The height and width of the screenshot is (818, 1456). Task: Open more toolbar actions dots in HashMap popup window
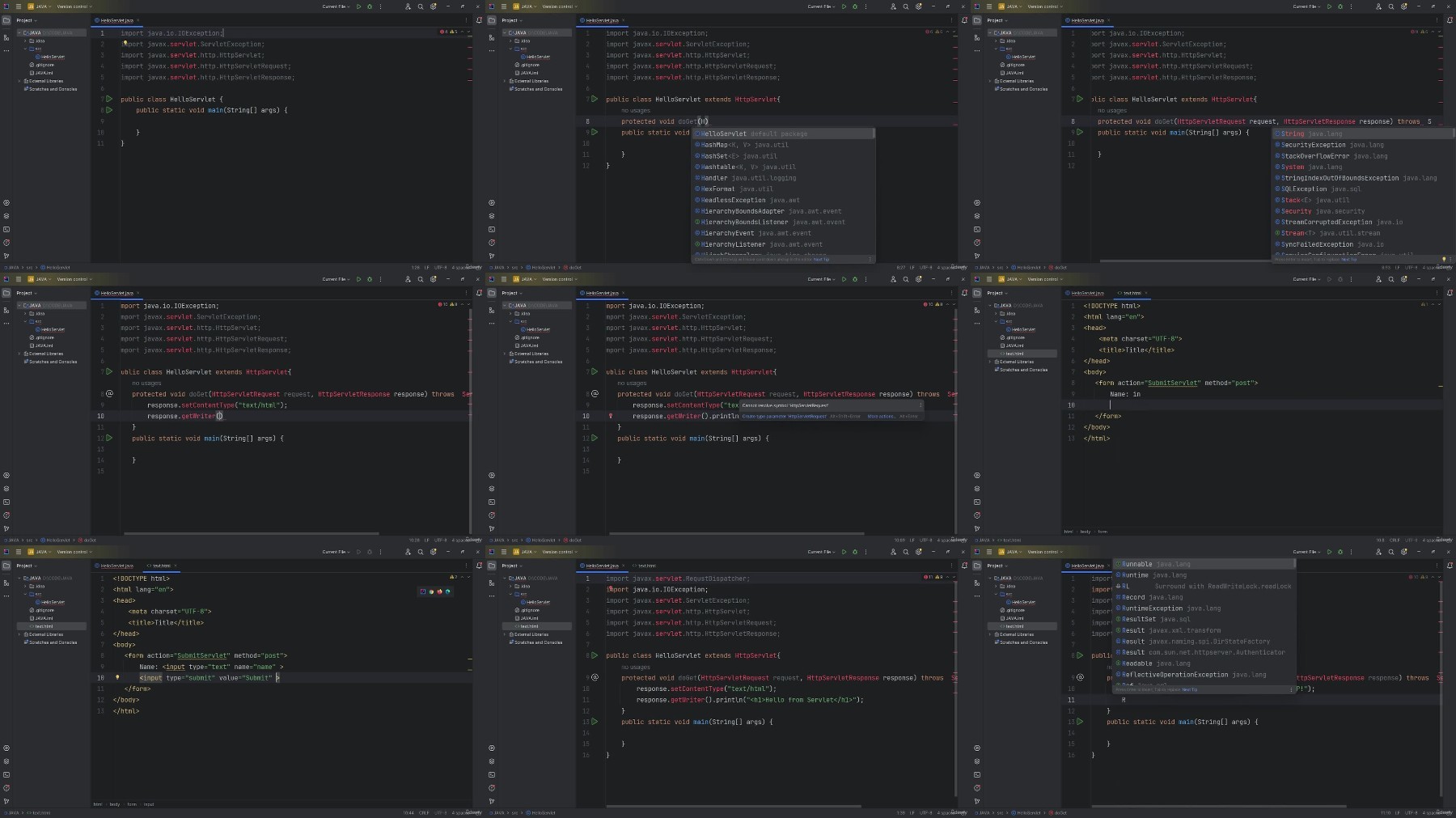coord(866,6)
